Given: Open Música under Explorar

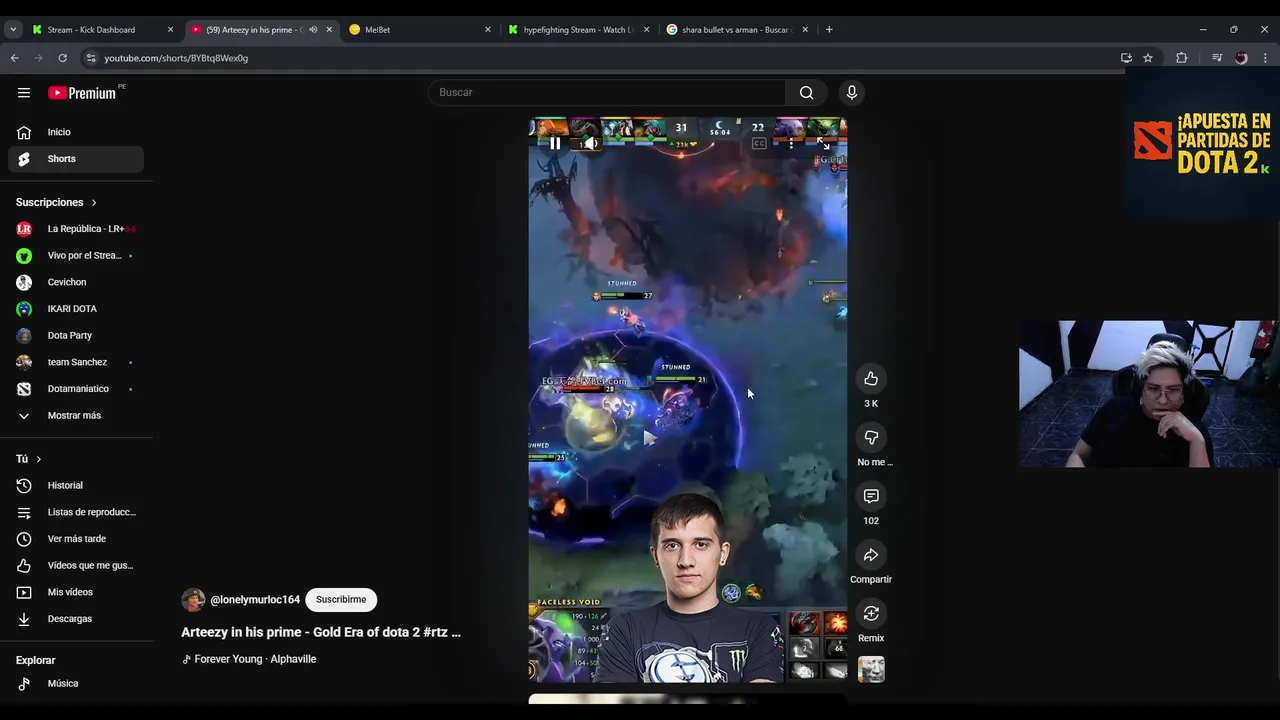Looking at the screenshot, I should [76, 683].
